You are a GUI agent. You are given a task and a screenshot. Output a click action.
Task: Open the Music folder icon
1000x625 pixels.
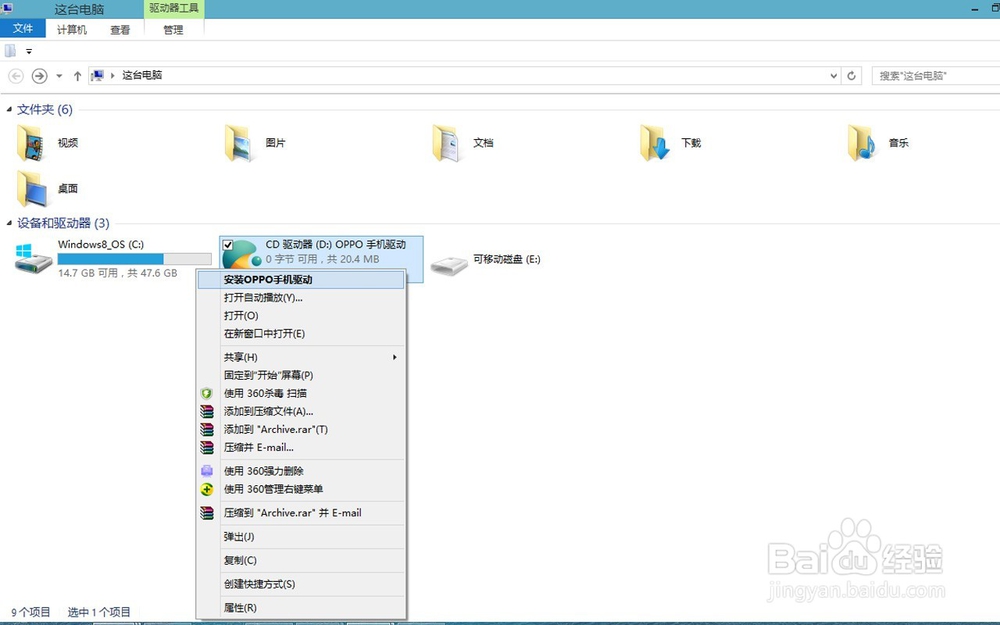point(862,143)
